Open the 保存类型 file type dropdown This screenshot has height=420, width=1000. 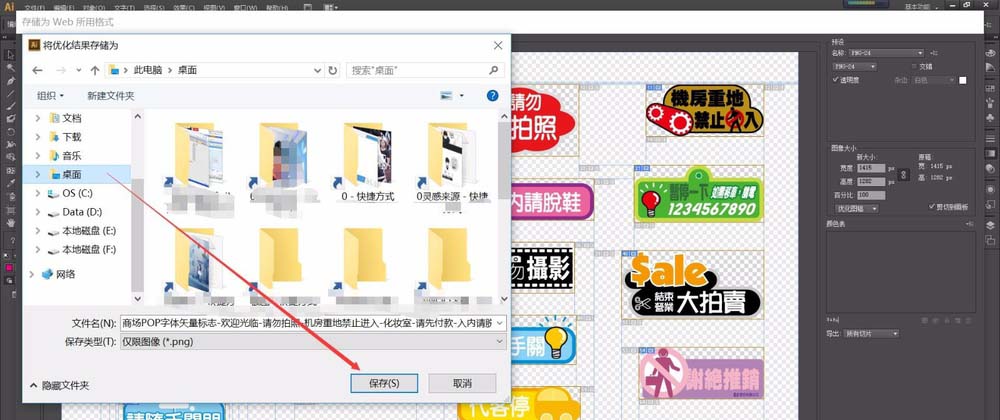[x=313, y=342]
